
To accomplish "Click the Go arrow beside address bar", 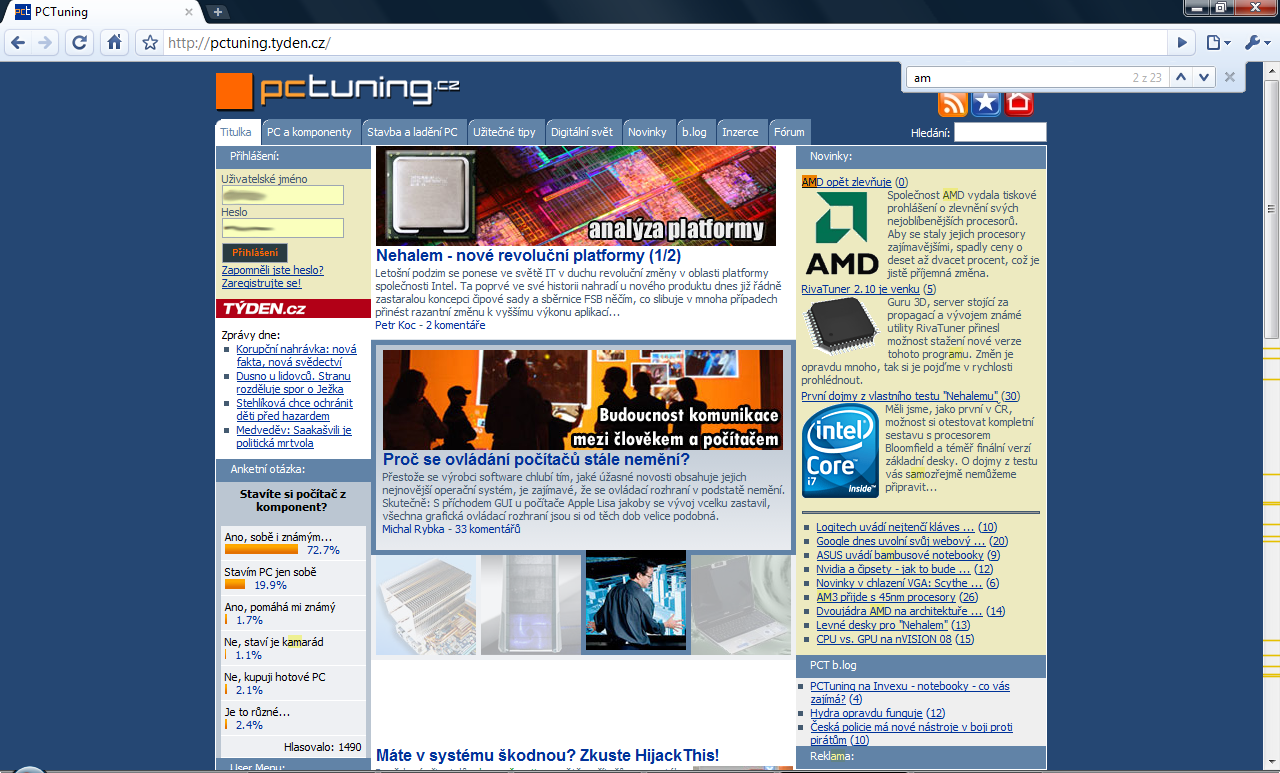I will pyautogui.click(x=1182, y=43).
